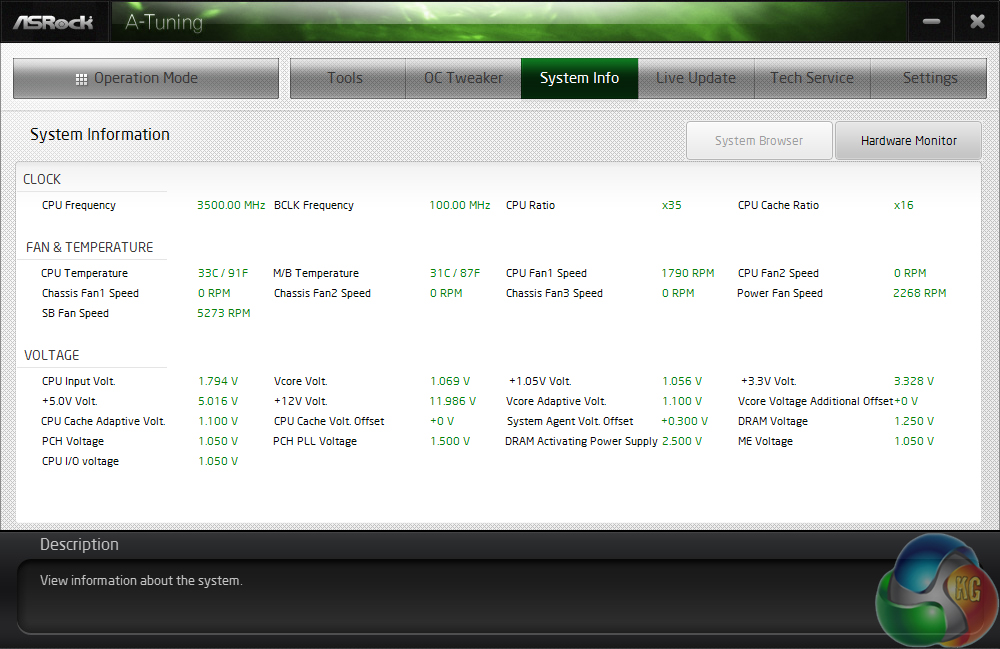Select the System Info tab

click(x=580, y=78)
